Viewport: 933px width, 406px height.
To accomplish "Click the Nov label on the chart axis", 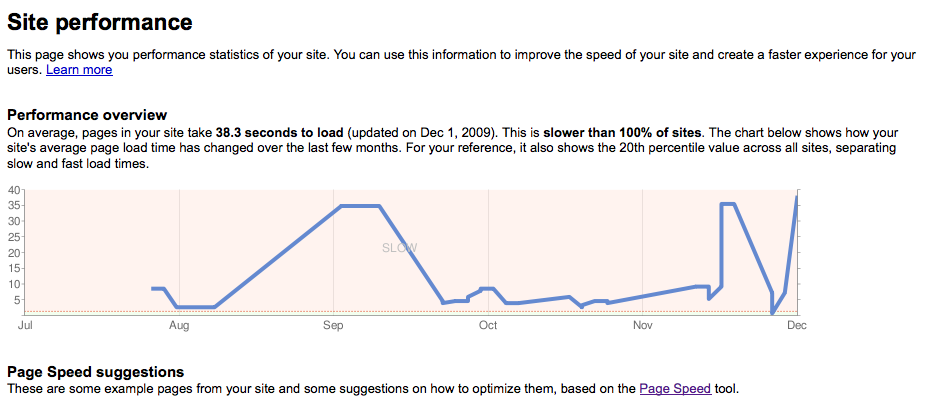I will click(x=642, y=326).
